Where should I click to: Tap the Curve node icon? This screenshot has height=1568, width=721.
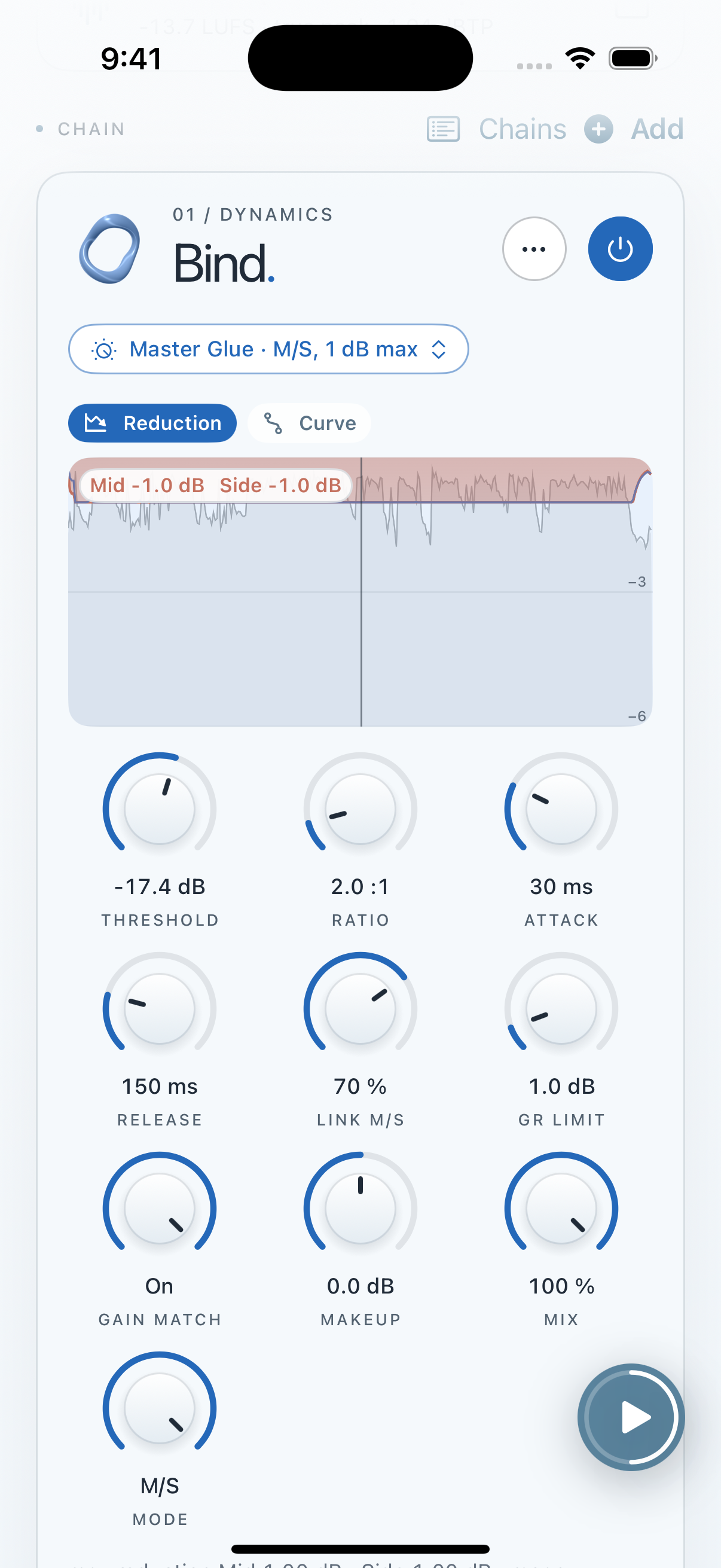tap(273, 423)
